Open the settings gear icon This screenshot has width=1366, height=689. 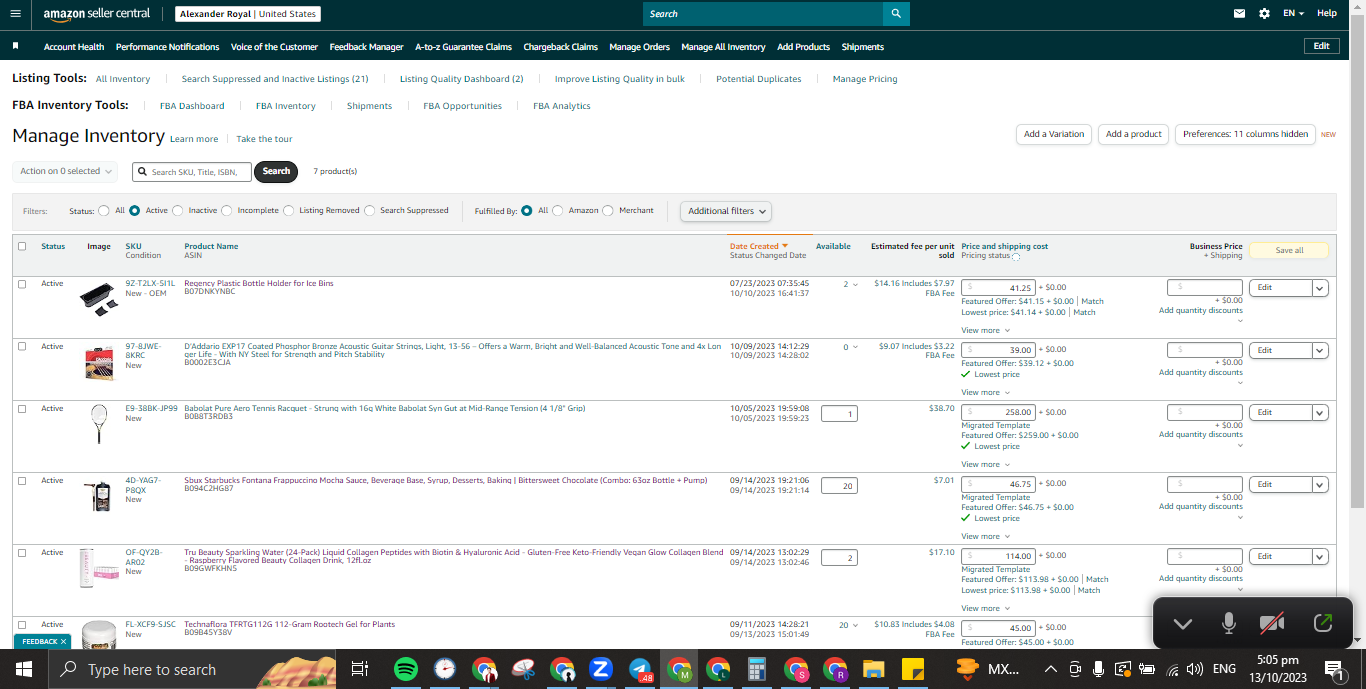click(1264, 13)
